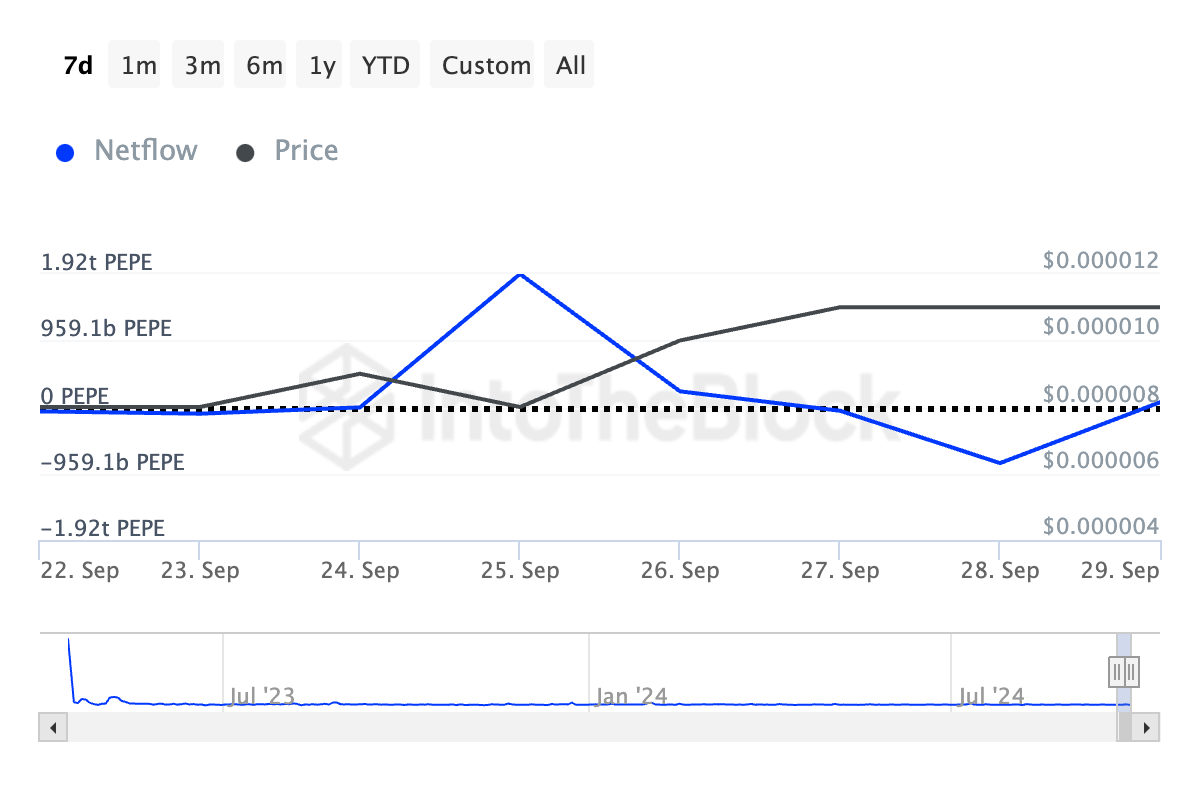Select YTD range option
Image resolution: width=1200 pixels, height=800 pixels.
click(386, 66)
